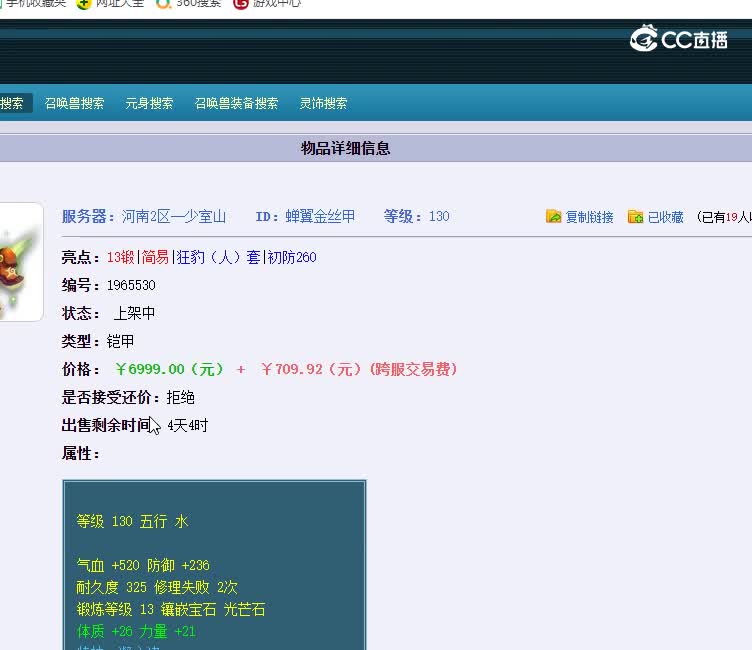Screen dimensions: 752x650
Task: Click the 耐久度 325 修理失败 2次 line
Action: click(x=157, y=588)
